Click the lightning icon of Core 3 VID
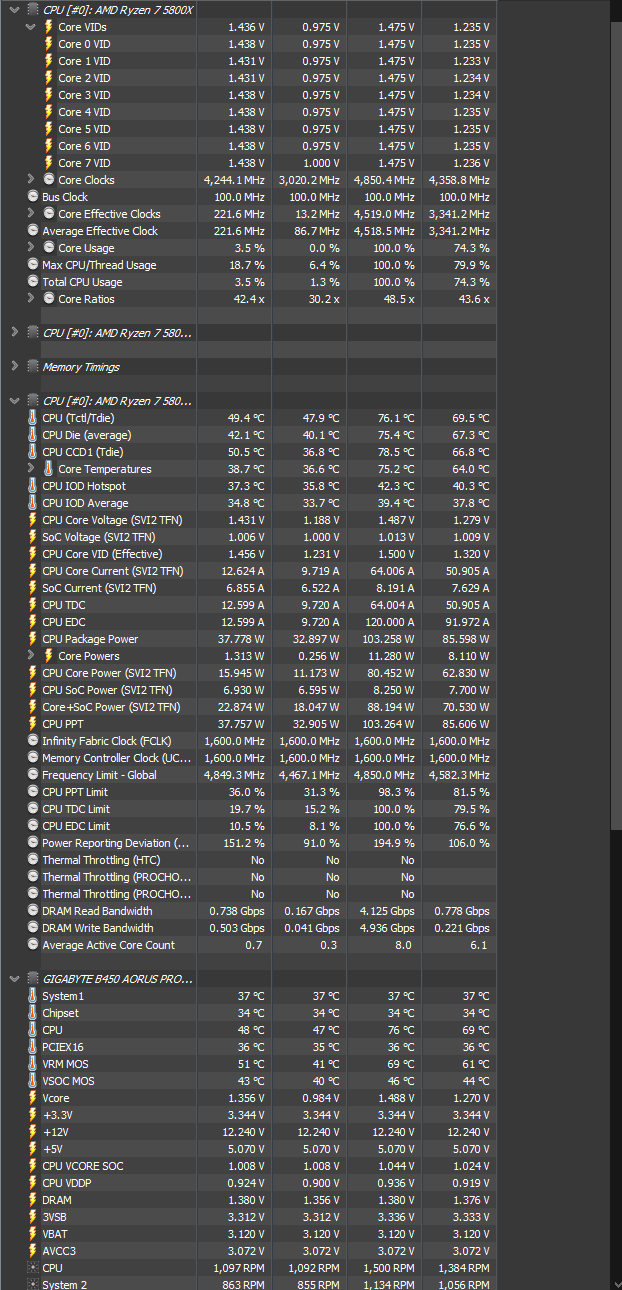The height and width of the screenshot is (1290, 622). [49, 95]
